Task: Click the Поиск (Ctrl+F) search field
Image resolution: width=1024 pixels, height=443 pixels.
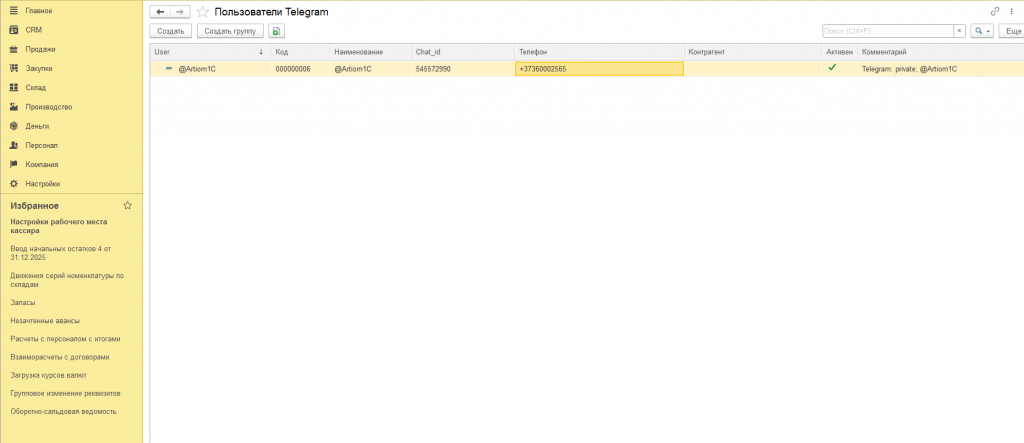Action: coord(888,31)
